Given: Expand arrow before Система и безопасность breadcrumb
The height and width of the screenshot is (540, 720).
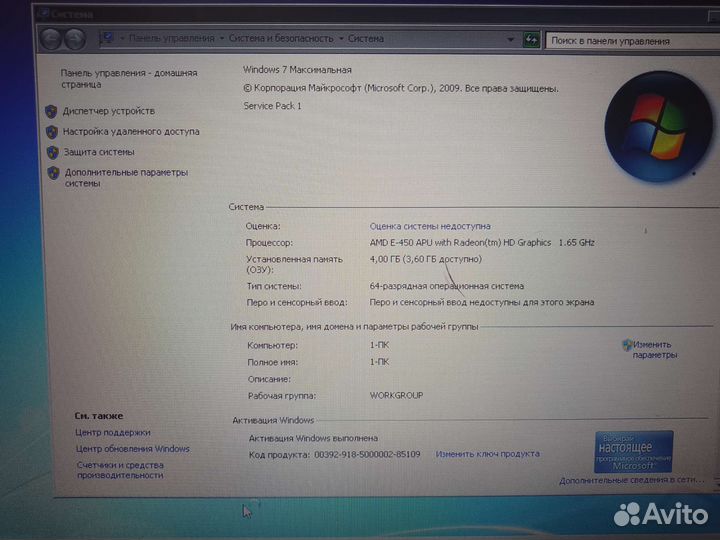Looking at the screenshot, I should point(222,38).
